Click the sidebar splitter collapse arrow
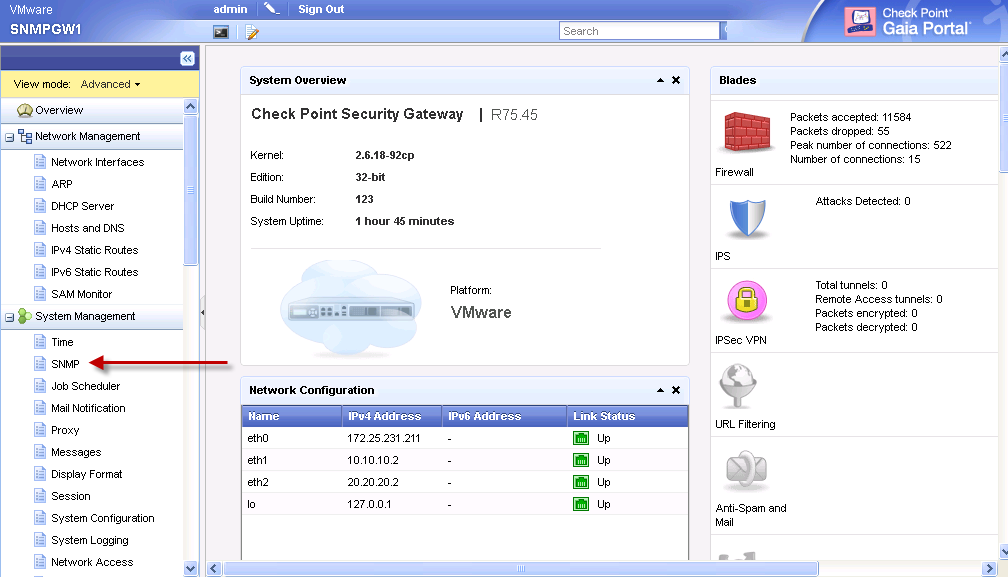 click(202, 312)
